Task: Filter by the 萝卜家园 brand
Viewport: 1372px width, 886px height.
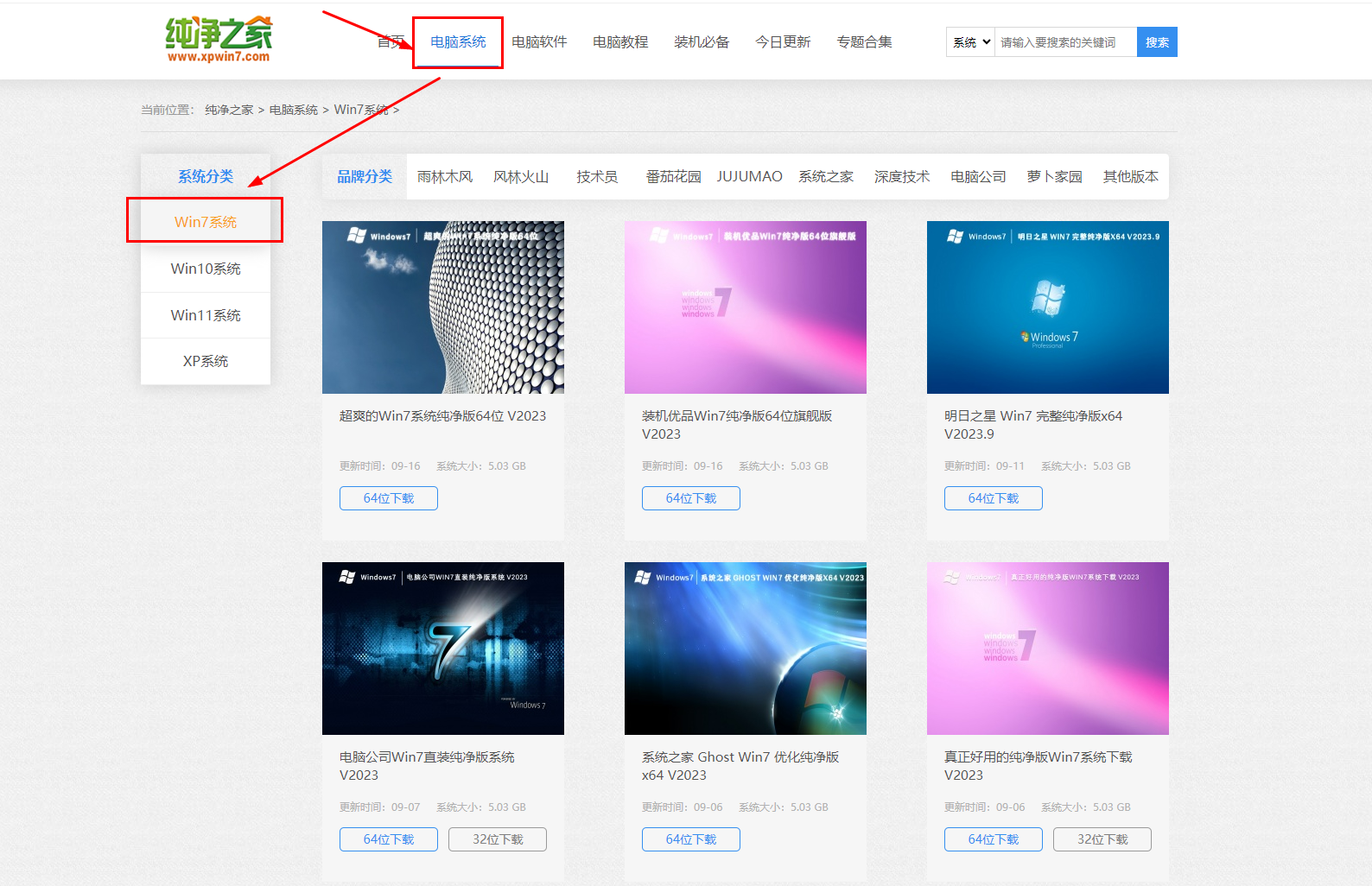Action: point(1054,176)
